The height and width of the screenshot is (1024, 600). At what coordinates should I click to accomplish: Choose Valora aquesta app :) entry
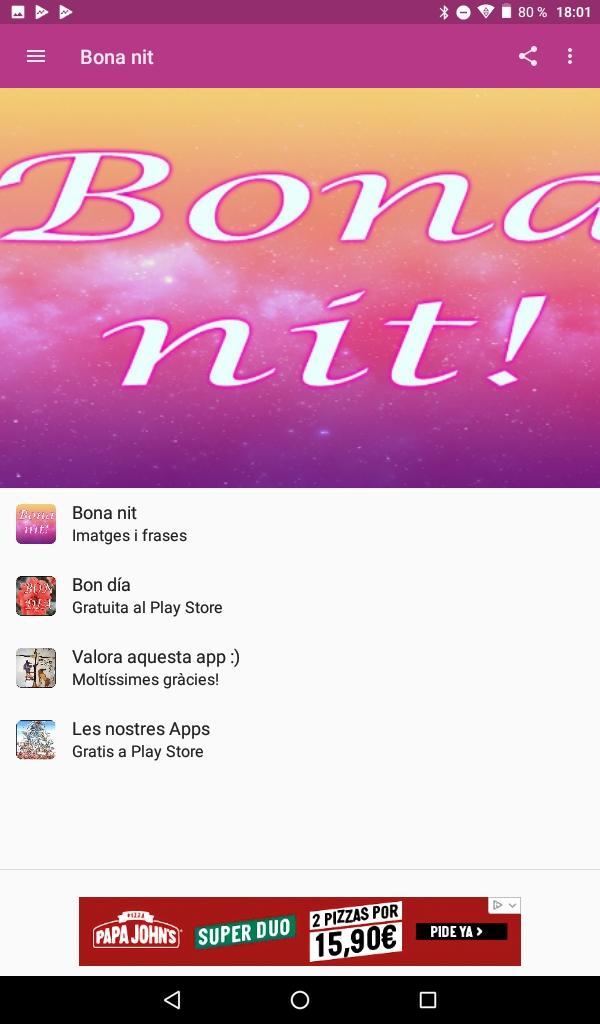300,667
